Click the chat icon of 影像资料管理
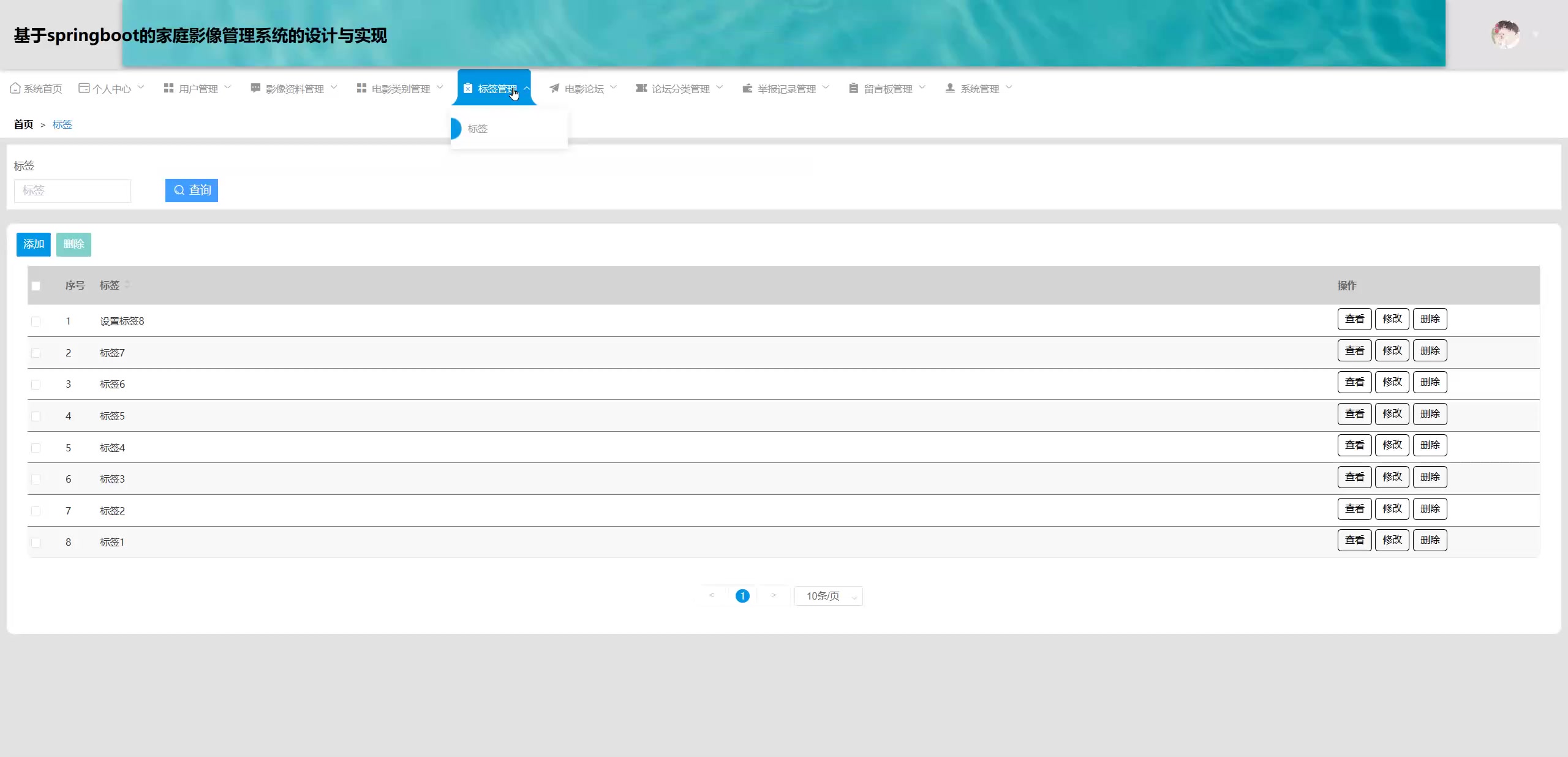The width and height of the screenshot is (1568, 757). [255, 88]
